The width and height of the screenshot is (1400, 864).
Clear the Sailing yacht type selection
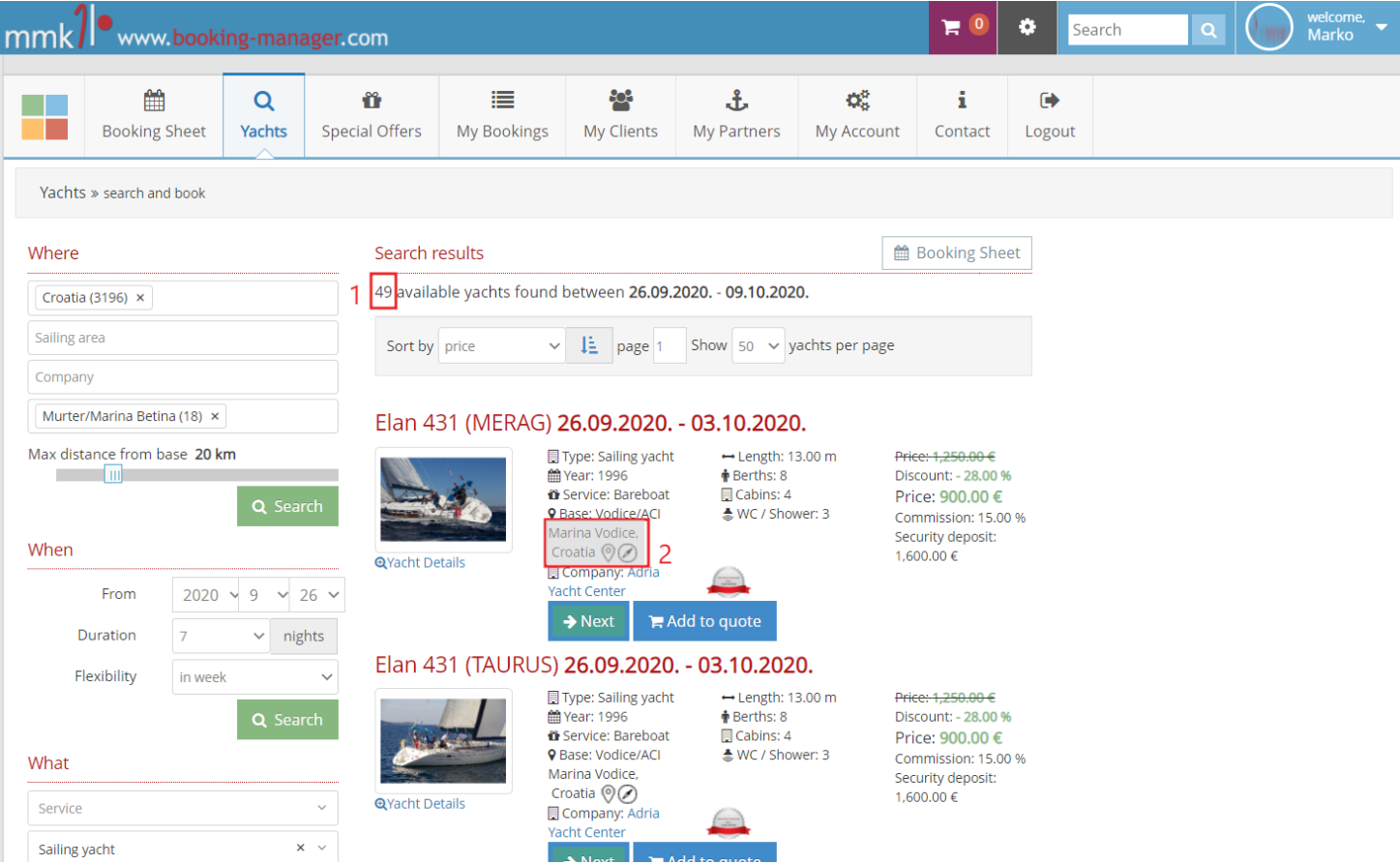(300, 848)
